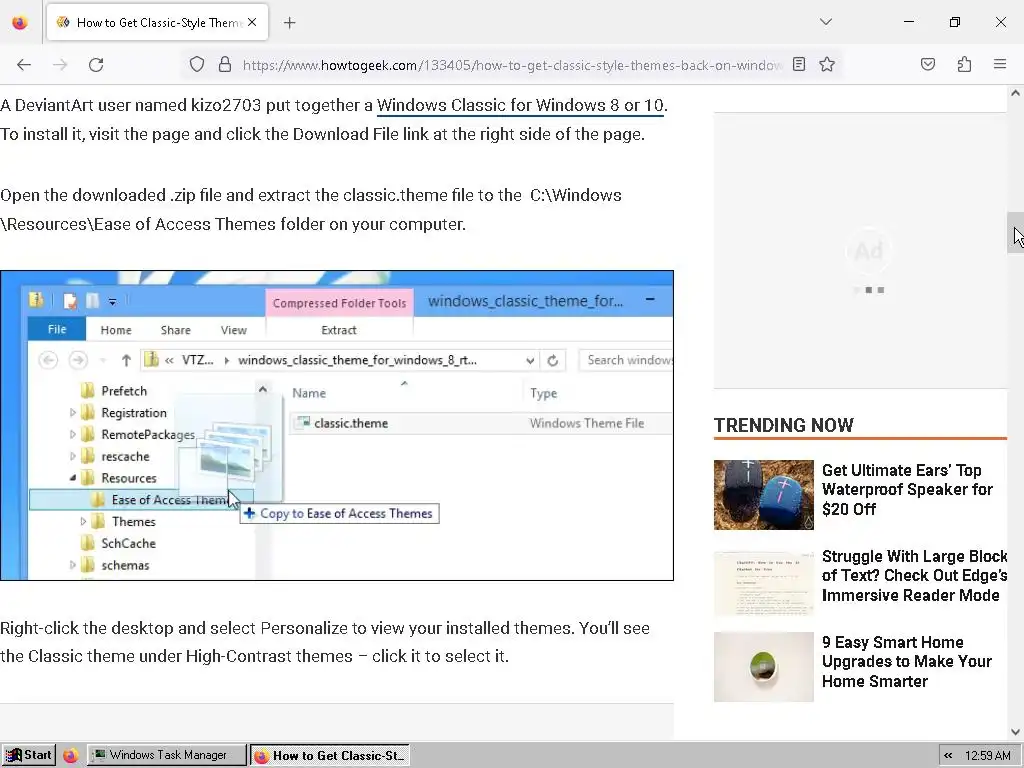Open 9 Easy Smart Home Upgrades article

pos(906,662)
